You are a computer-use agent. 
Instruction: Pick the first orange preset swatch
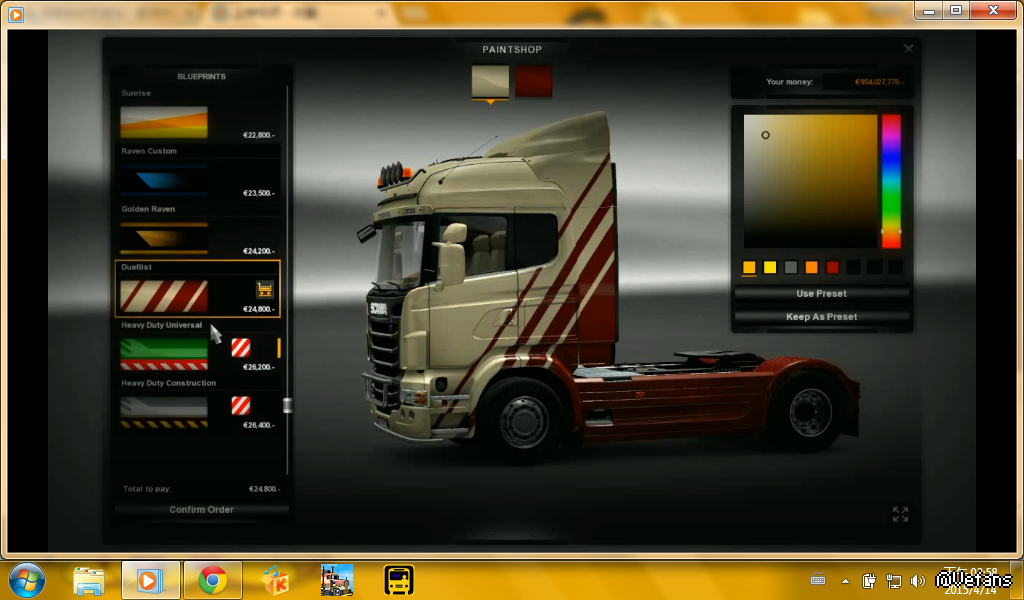pos(749,267)
